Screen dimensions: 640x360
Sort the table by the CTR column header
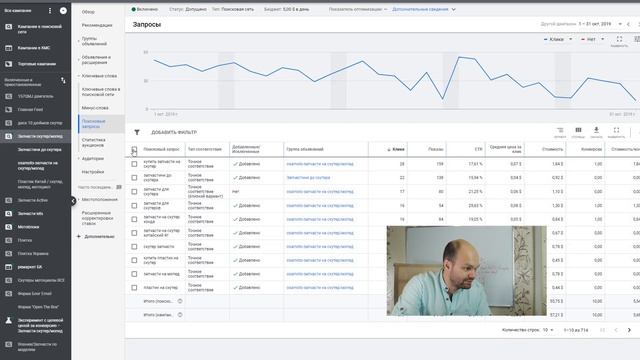tap(478, 149)
